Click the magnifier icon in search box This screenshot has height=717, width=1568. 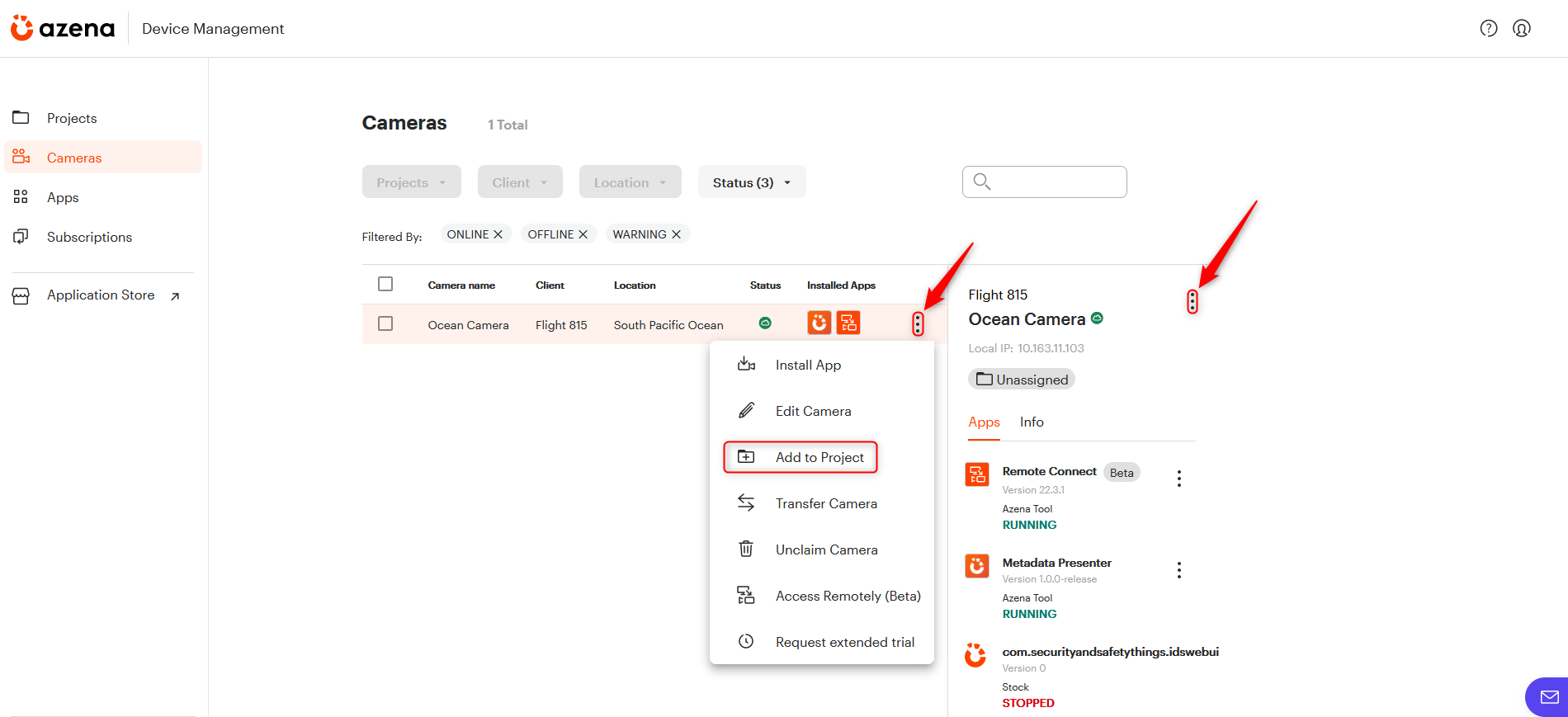(981, 182)
